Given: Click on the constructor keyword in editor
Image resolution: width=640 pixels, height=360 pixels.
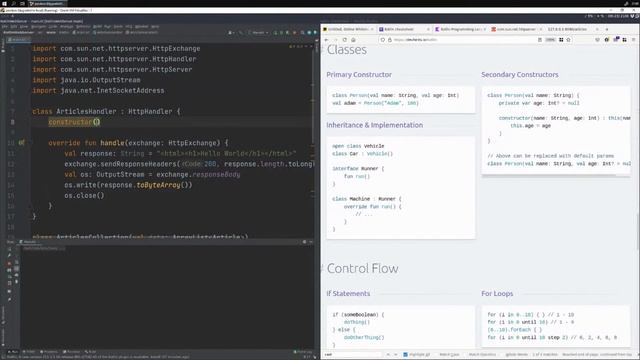Looking at the screenshot, I should 70,122.
